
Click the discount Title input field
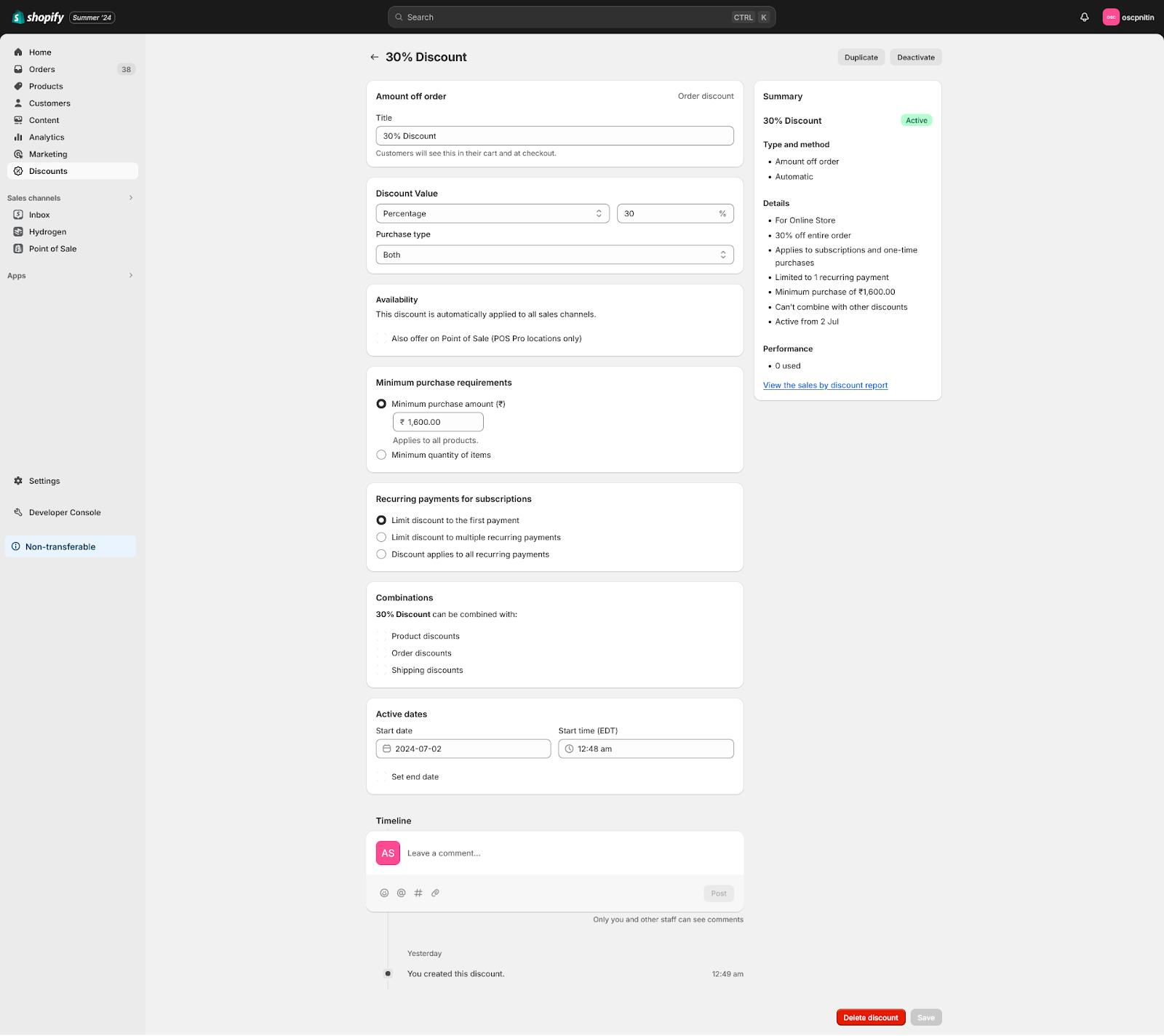pyautogui.click(x=554, y=136)
